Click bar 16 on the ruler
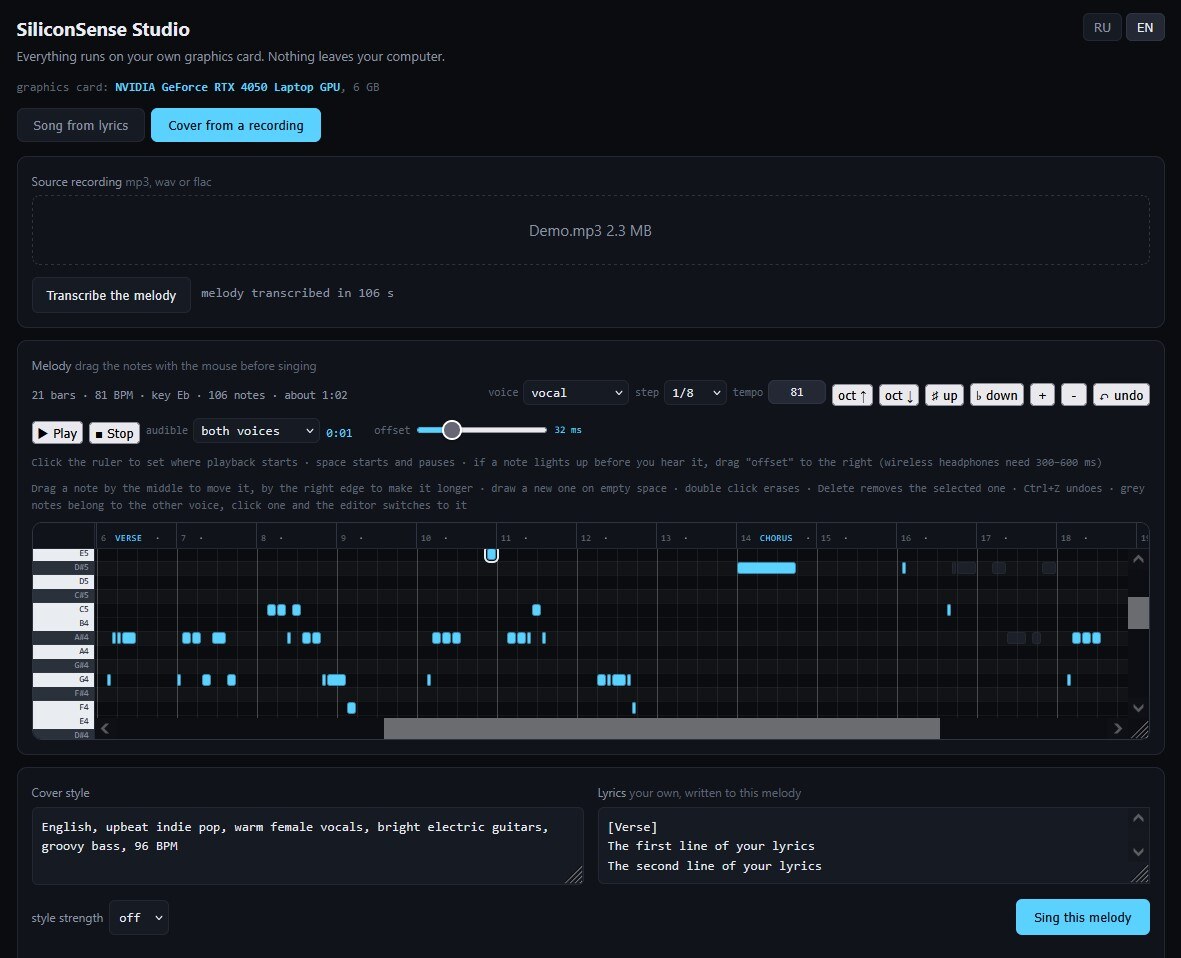Viewport: 1181px width, 958px height. click(905, 538)
